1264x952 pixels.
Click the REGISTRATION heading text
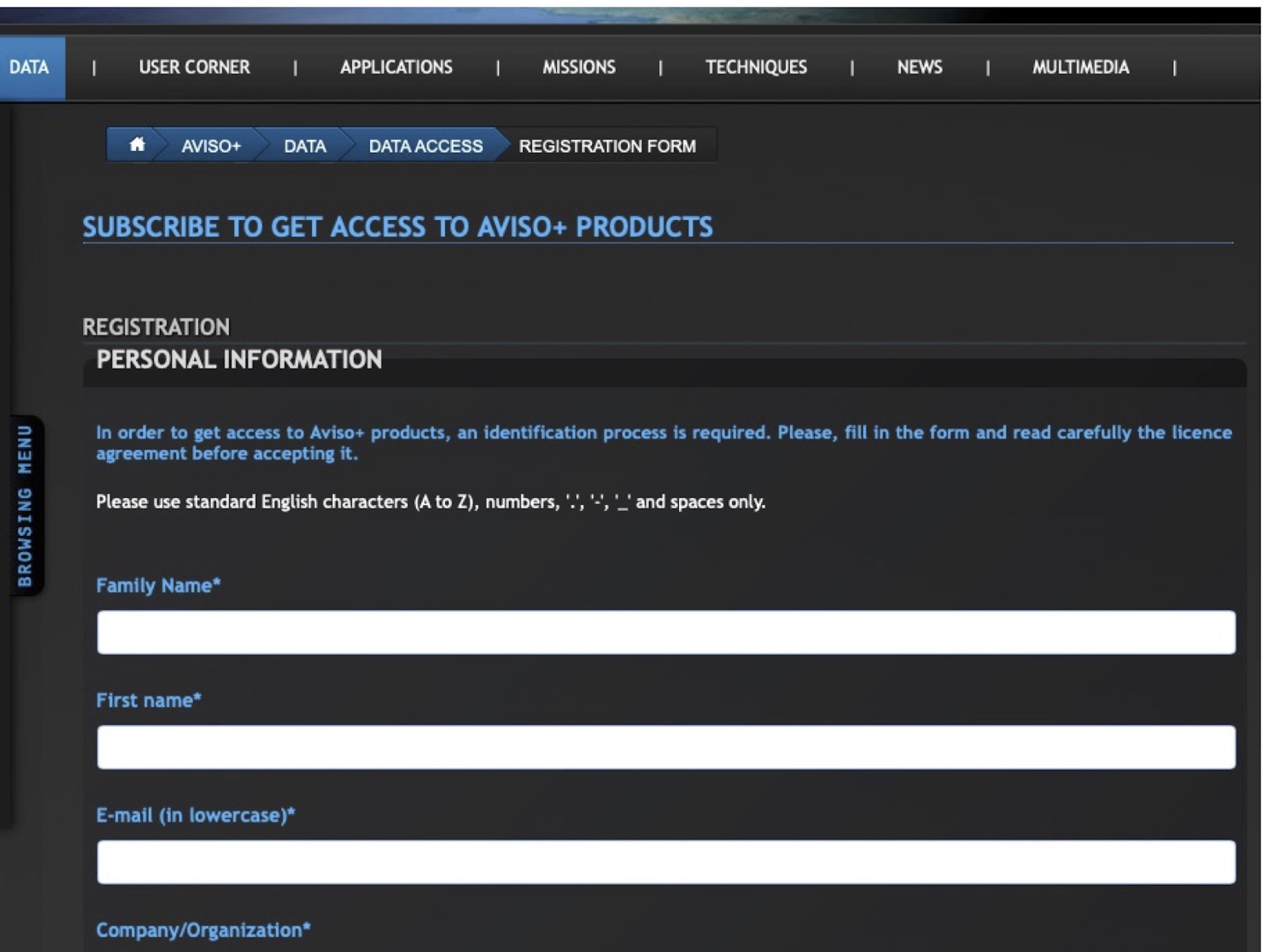(156, 327)
